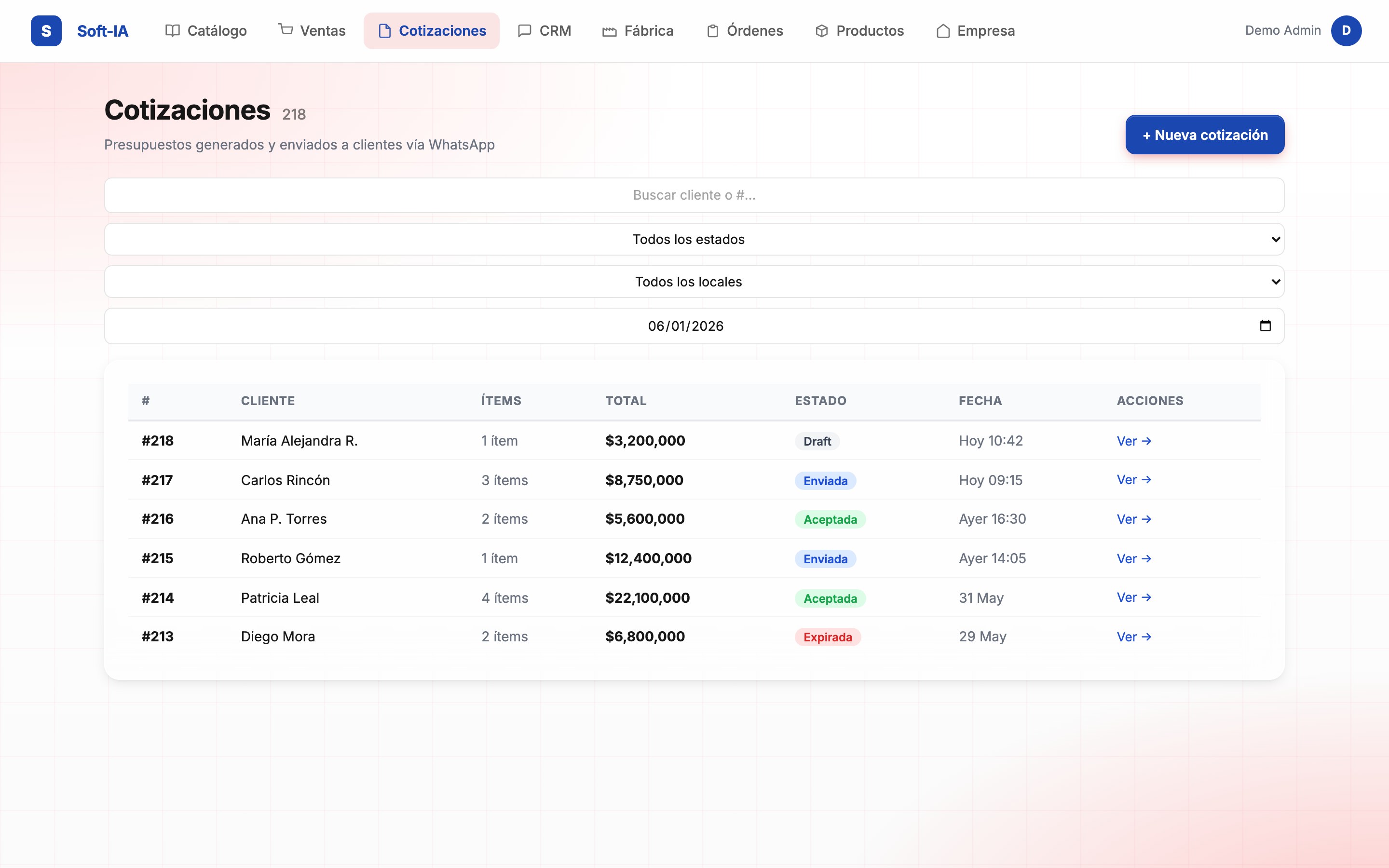Create a new quote with Nueva cotización

[1204, 135]
